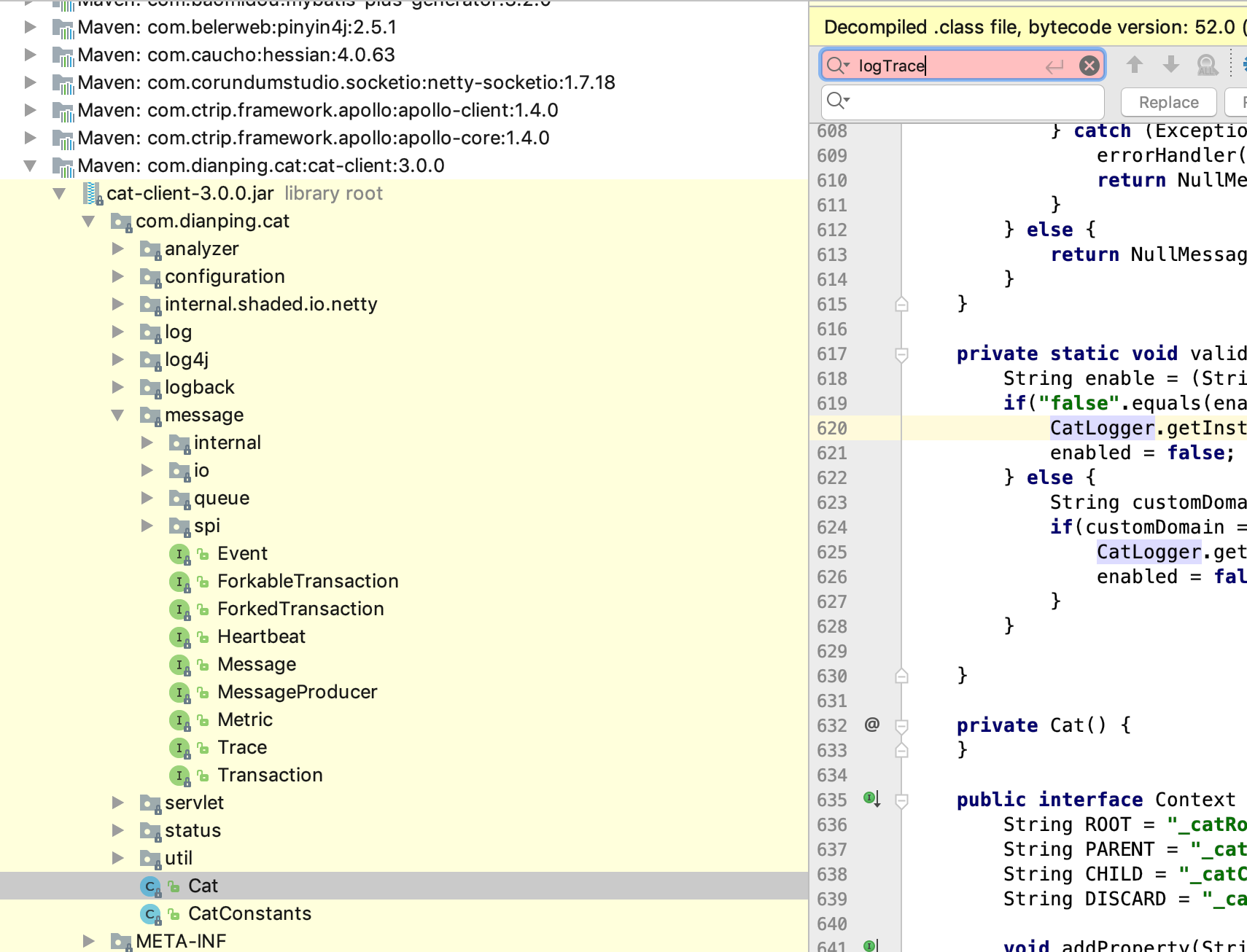
Task: Click the logback package folder icon
Action: point(150,388)
